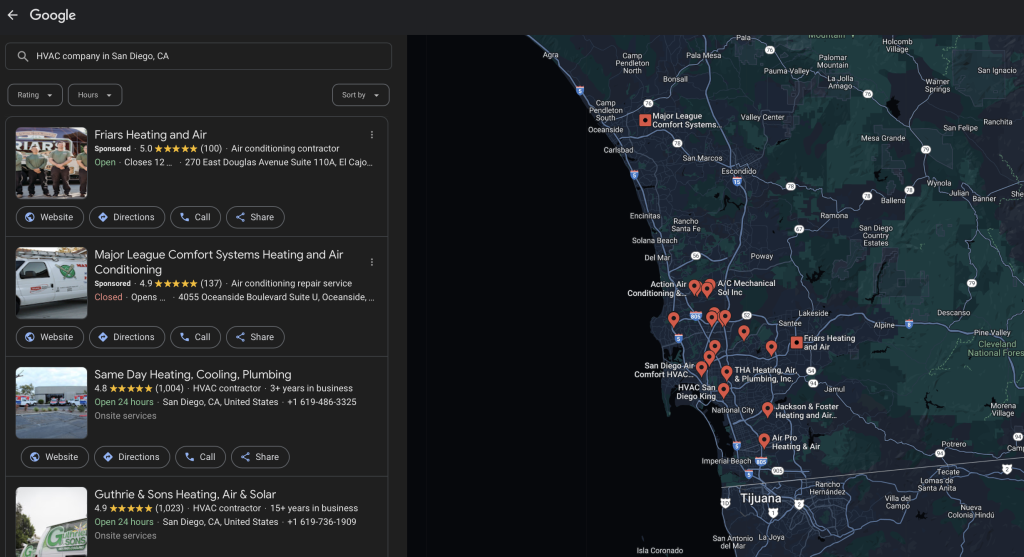Click the Google logo text
1024x557 pixels.
point(53,15)
